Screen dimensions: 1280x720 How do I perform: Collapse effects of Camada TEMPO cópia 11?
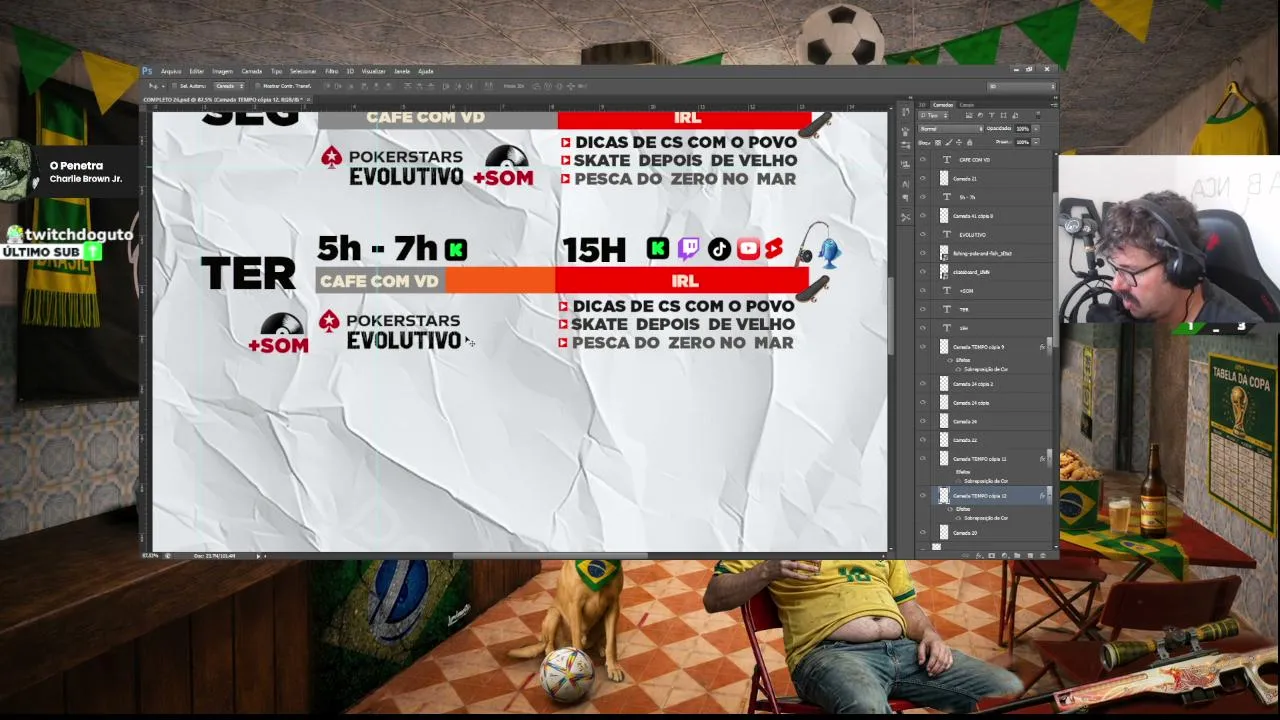(x=1049, y=459)
